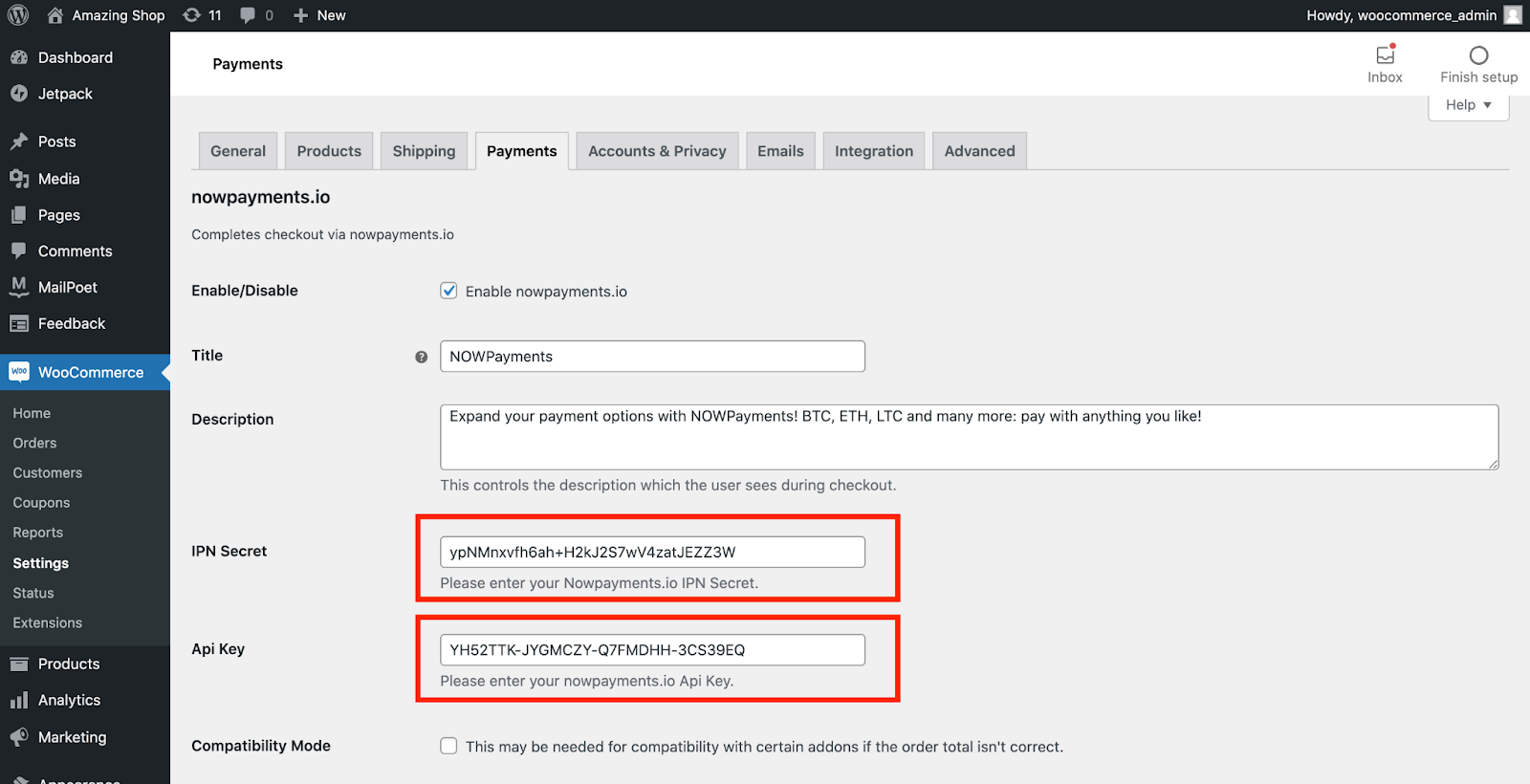
Task: Open the Accounts & Privacy tab
Action: pos(657,151)
